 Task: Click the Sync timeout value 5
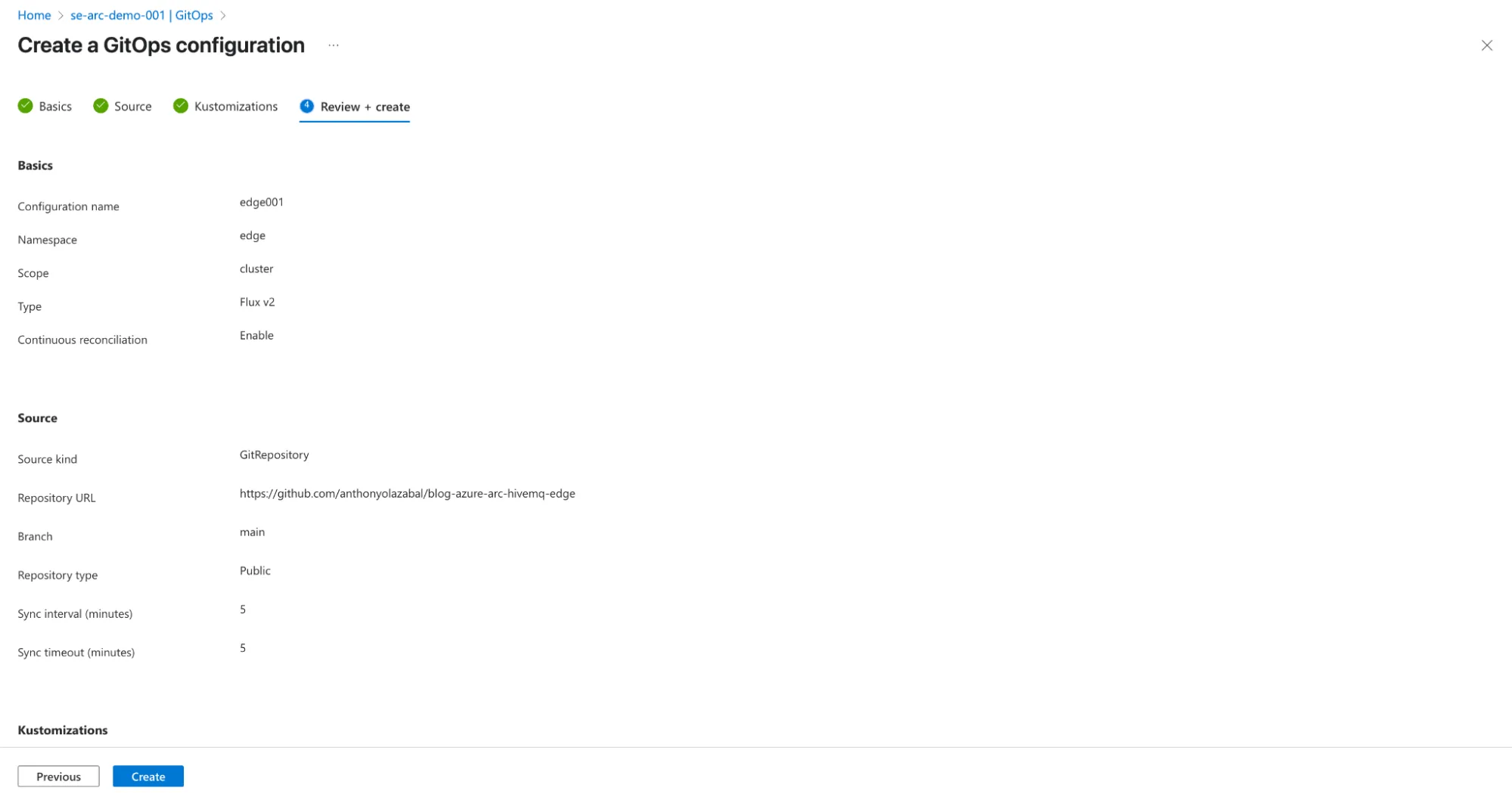(x=243, y=647)
